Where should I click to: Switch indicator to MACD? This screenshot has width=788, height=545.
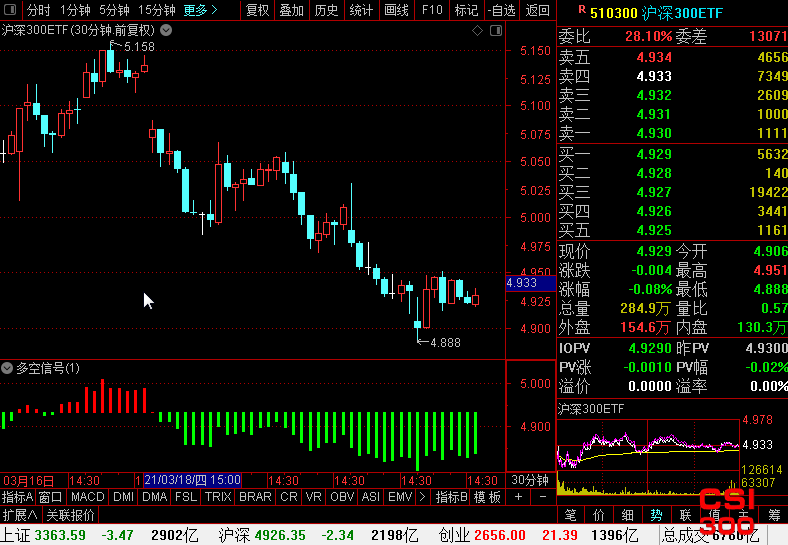[87, 497]
